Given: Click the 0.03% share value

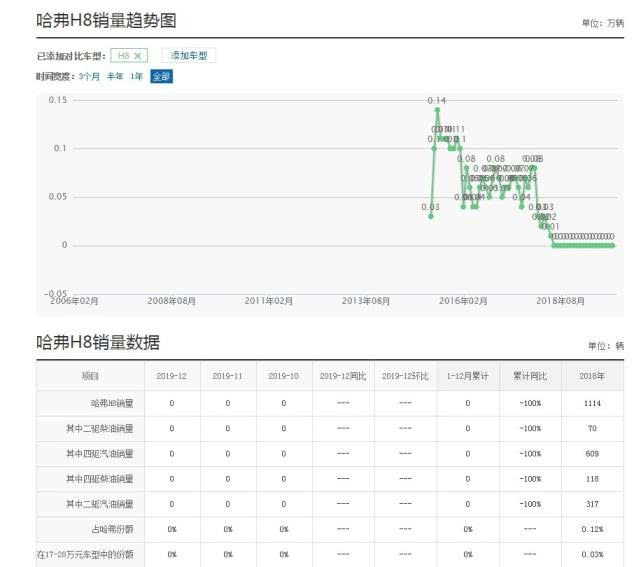Looking at the screenshot, I should coord(592,555).
